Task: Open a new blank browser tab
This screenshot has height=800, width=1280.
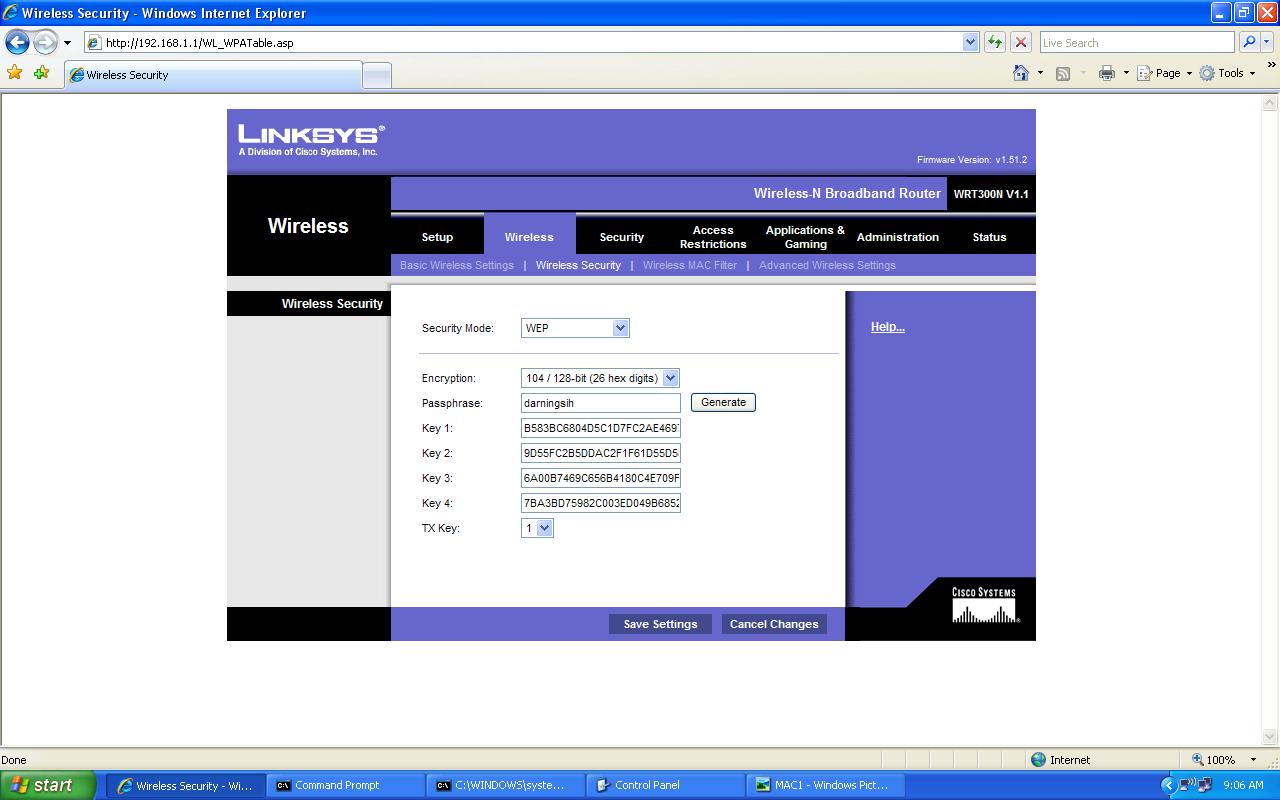Action: coord(376,75)
